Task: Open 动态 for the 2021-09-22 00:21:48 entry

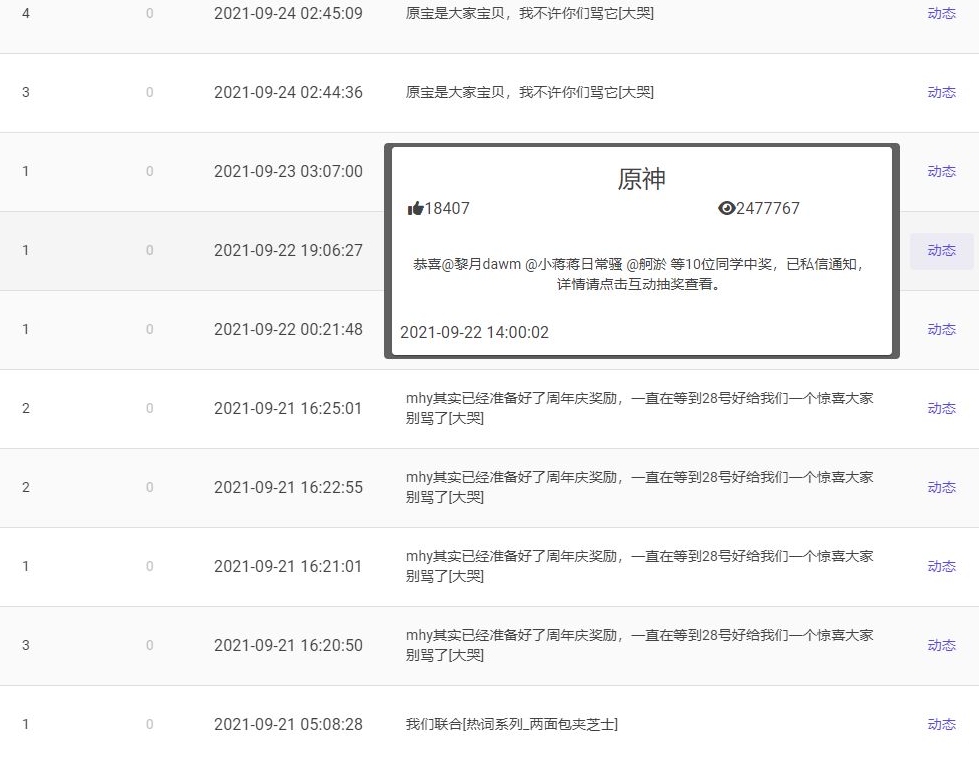Action: point(941,330)
